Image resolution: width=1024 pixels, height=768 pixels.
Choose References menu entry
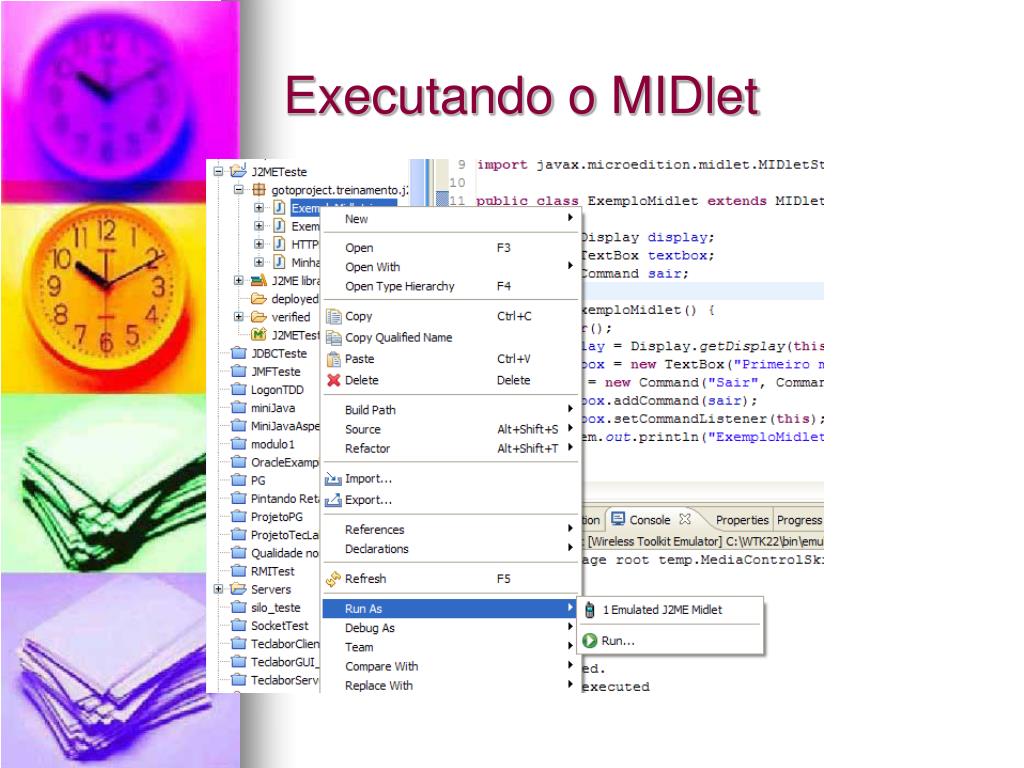point(450,530)
